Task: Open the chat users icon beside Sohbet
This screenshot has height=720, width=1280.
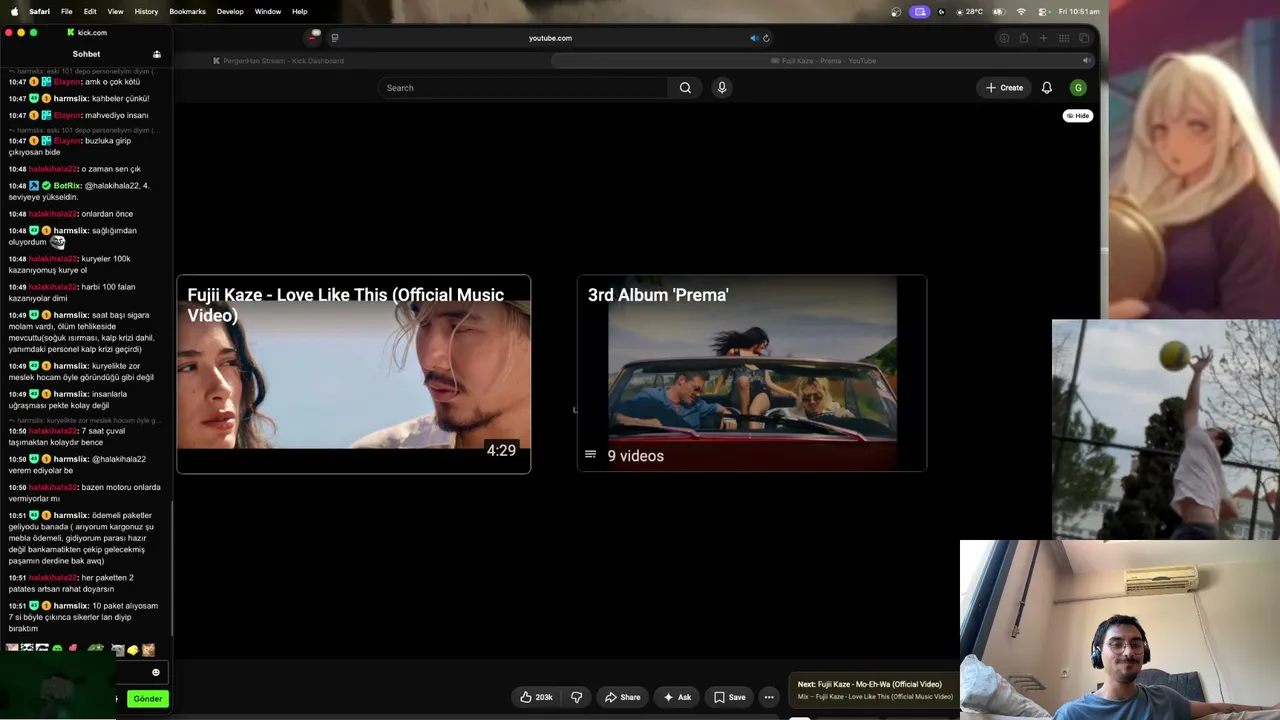Action: (x=157, y=54)
